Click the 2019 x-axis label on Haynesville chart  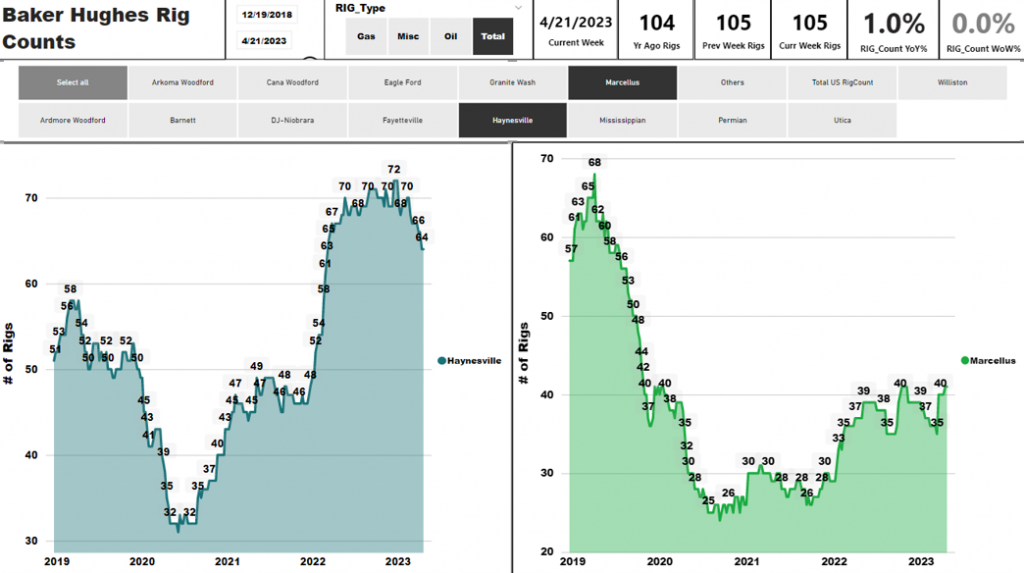(x=57, y=561)
